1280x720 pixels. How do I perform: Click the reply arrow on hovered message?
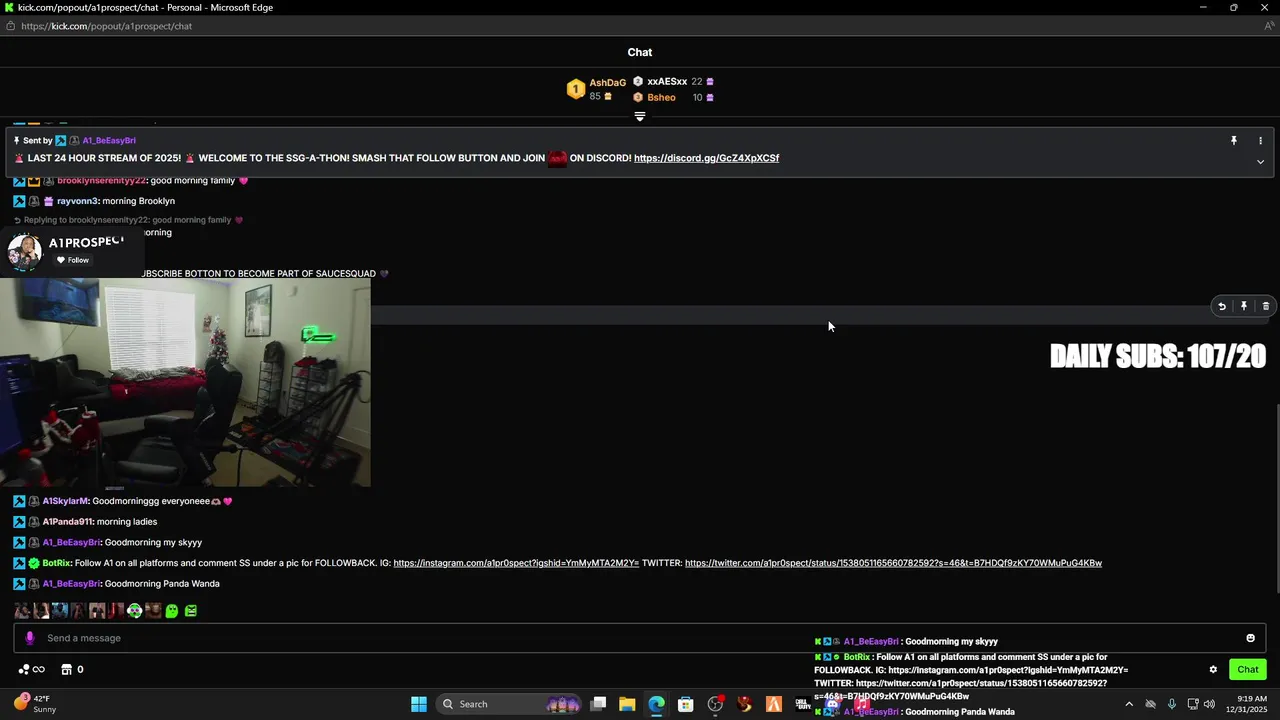pyautogui.click(x=1221, y=307)
